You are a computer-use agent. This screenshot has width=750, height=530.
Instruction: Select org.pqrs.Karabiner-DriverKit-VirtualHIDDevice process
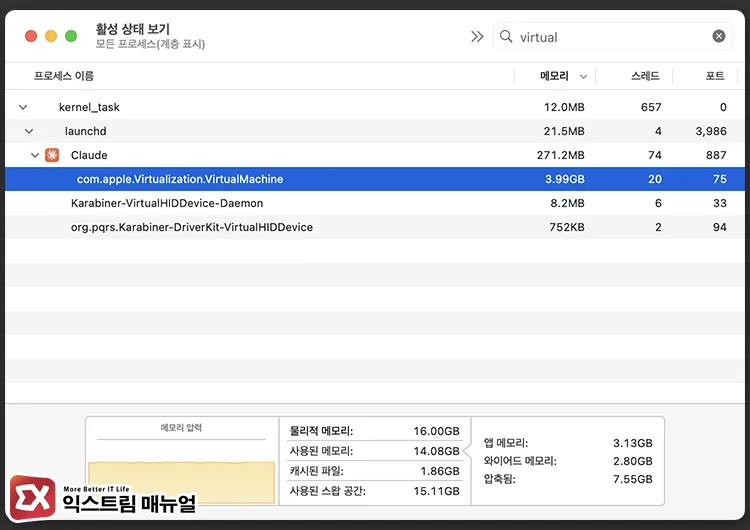192,227
